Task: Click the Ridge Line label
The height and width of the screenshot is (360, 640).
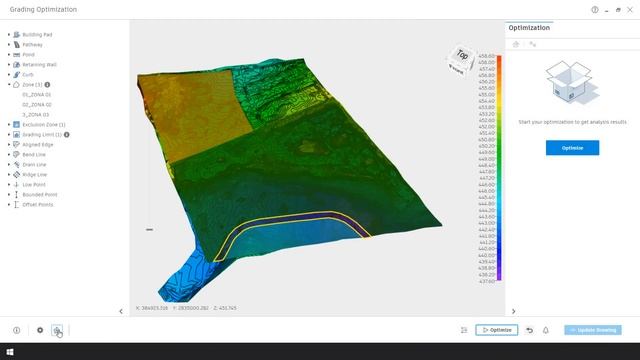Action: [x=35, y=175]
